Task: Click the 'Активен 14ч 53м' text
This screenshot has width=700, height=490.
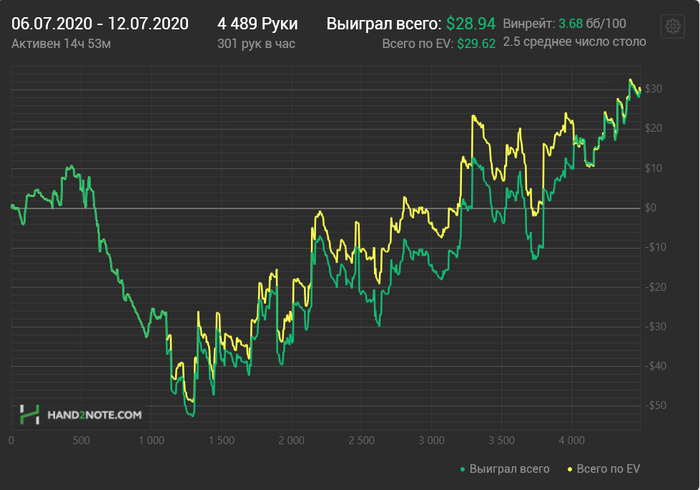Action: coord(61,44)
